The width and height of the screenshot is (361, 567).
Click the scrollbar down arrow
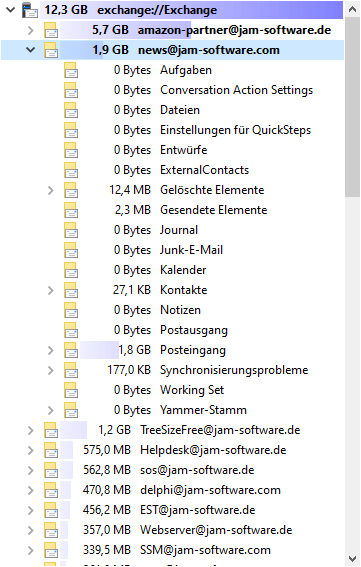coord(353,559)
